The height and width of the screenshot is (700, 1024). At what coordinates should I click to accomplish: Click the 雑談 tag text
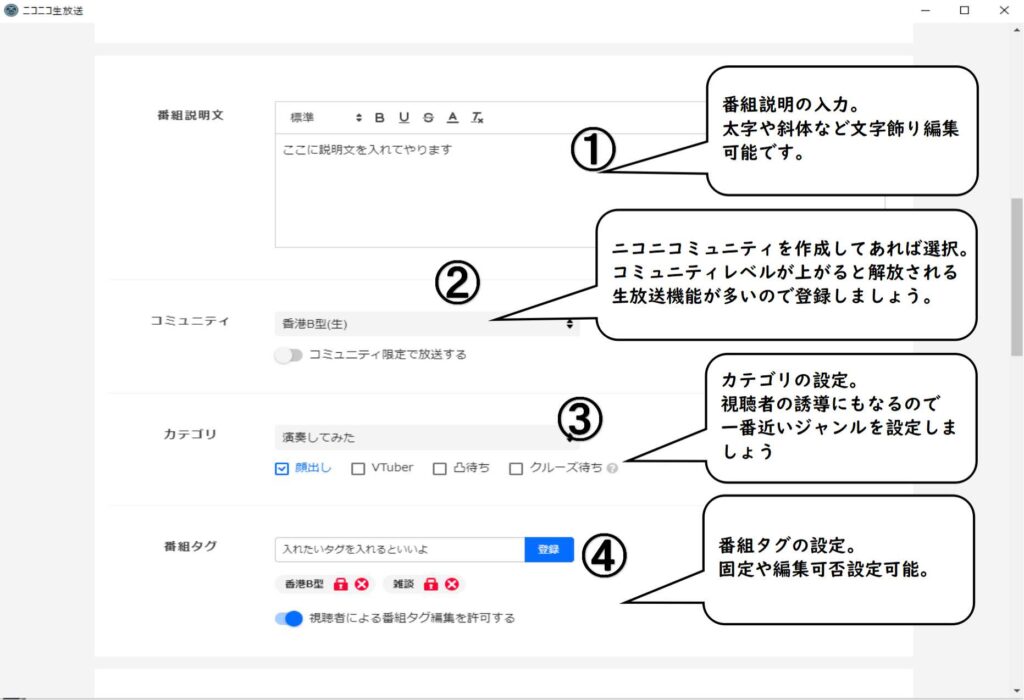click(x=404, y=584)
